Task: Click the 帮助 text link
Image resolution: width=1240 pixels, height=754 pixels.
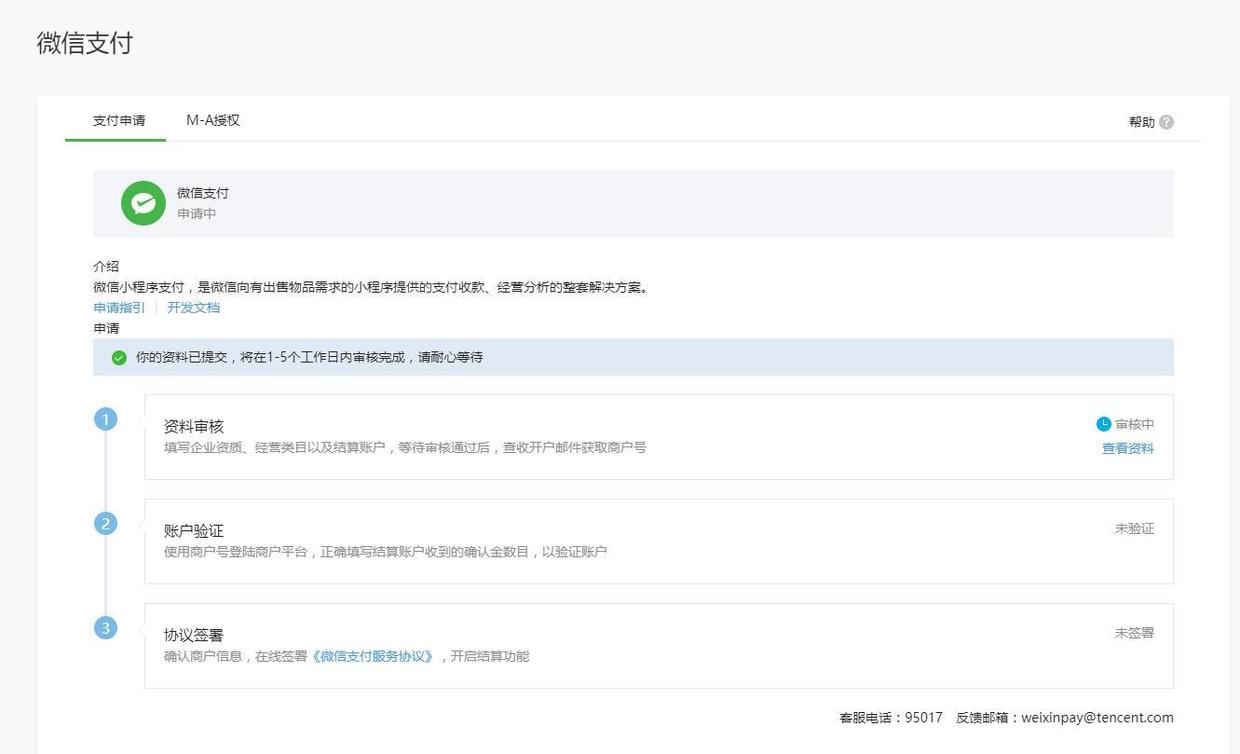Action: click(x=1142, y=122)
